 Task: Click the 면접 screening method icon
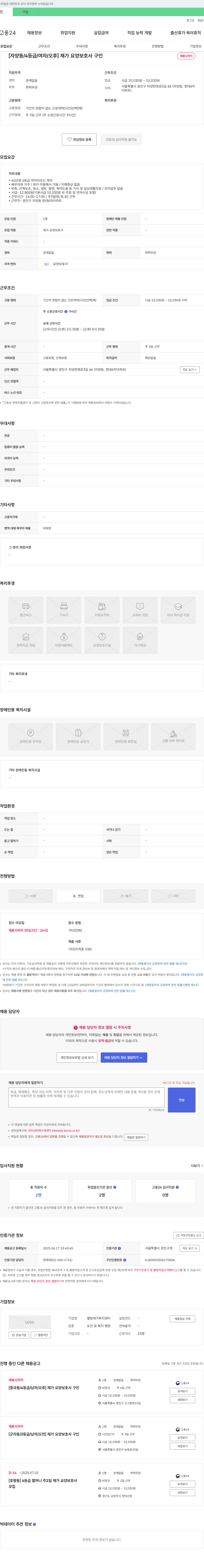coord(78,896)
